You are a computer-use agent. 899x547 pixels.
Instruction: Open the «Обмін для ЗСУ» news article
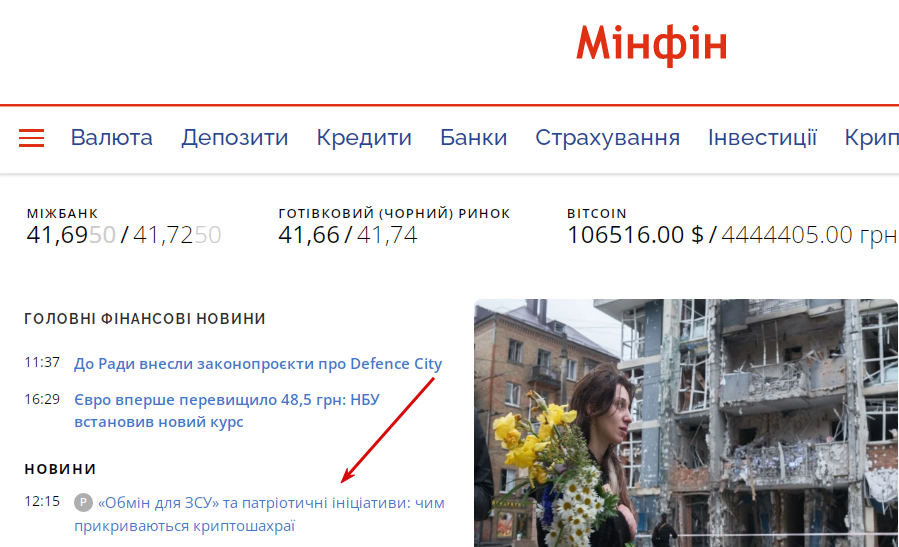(259, 514)
